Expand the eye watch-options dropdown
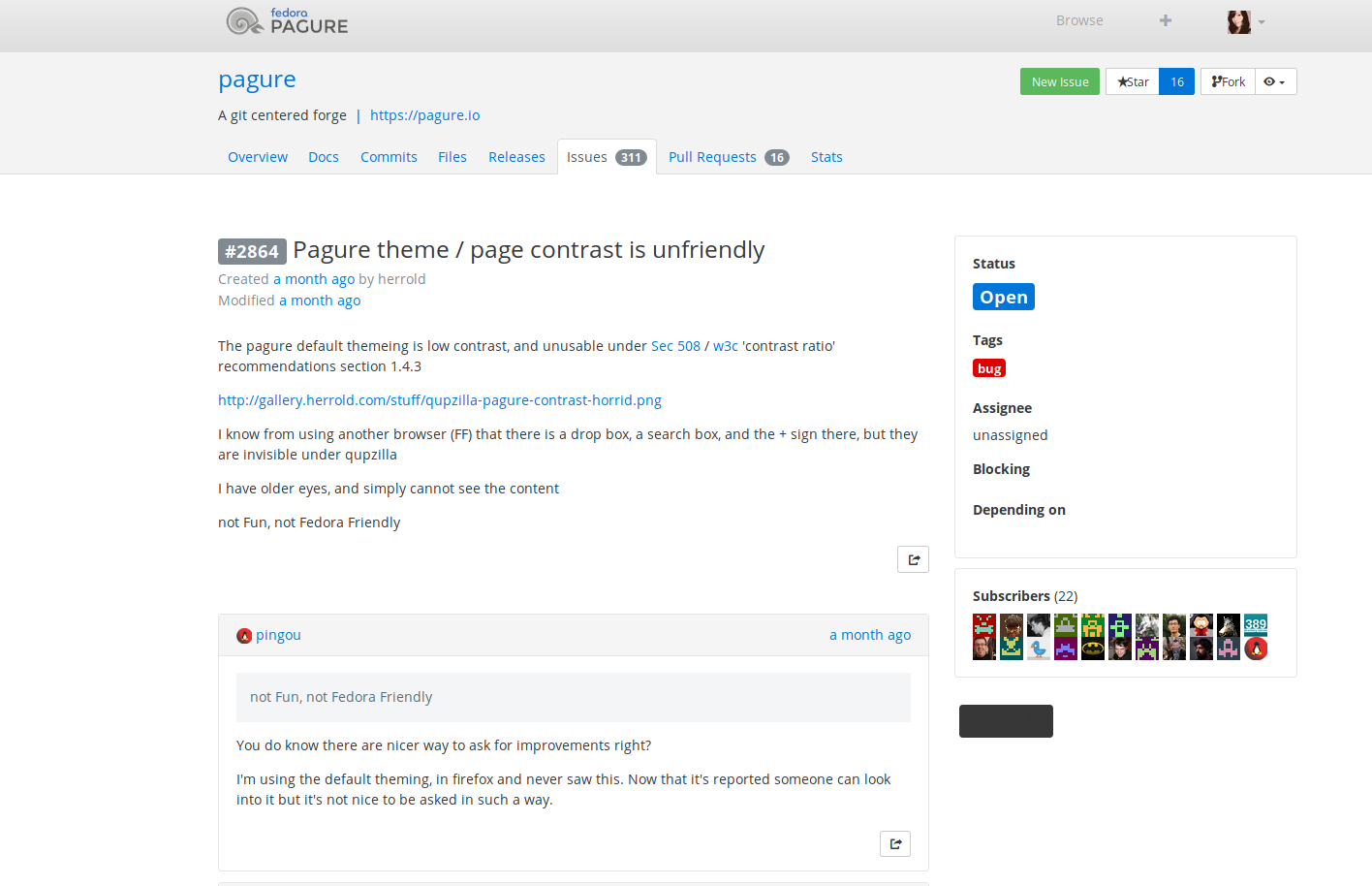 coord(1275,81)
